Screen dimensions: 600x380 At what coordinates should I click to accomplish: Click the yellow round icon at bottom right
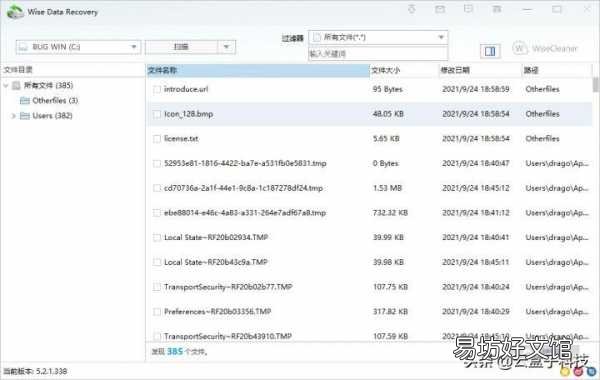coord(565,371)
